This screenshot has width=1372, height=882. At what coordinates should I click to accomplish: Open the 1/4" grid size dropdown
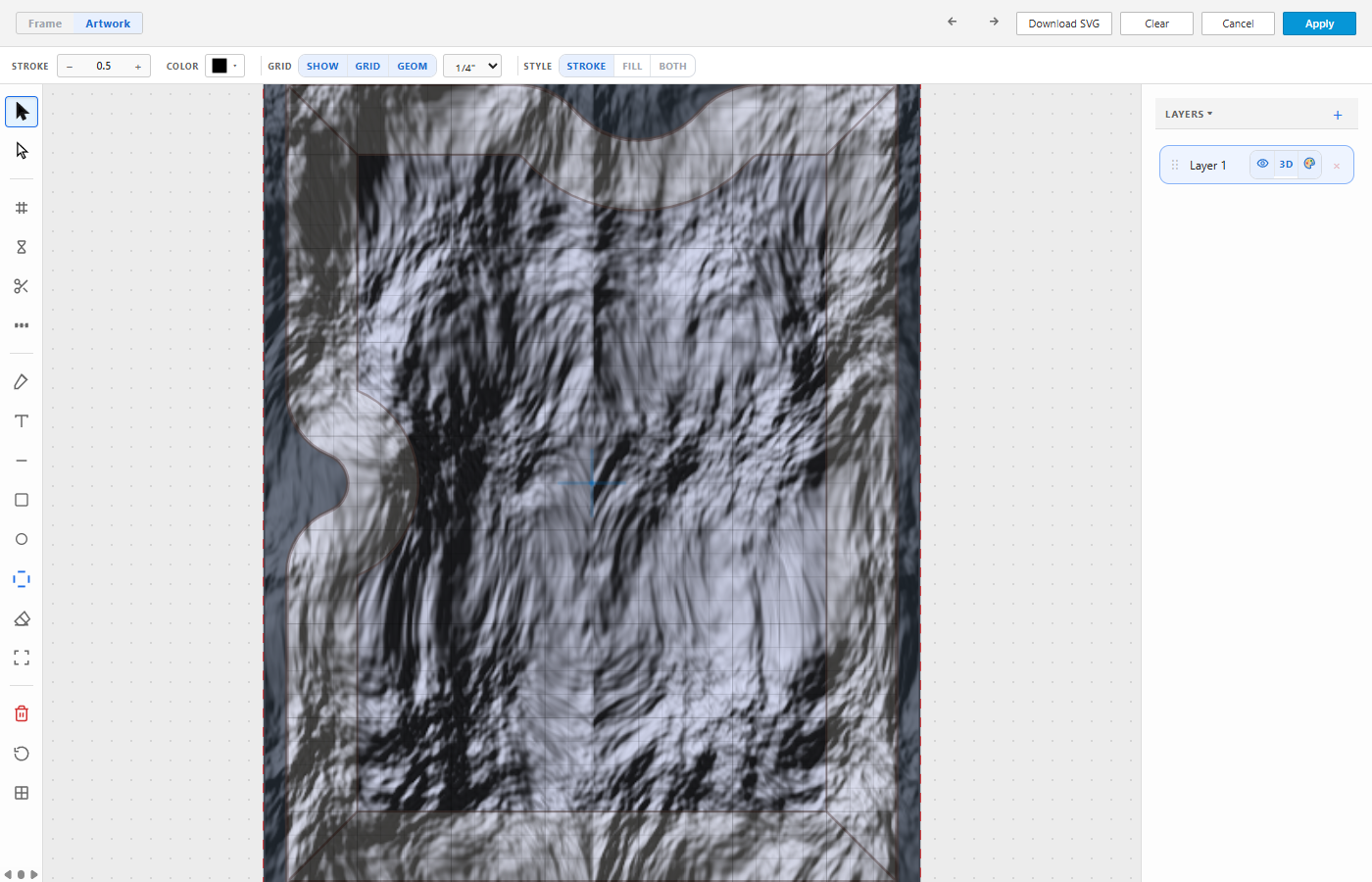(472, 67)
